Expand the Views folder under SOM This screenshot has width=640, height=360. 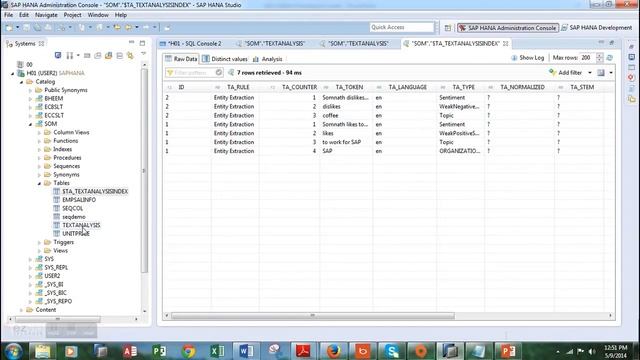coord(40,251)
